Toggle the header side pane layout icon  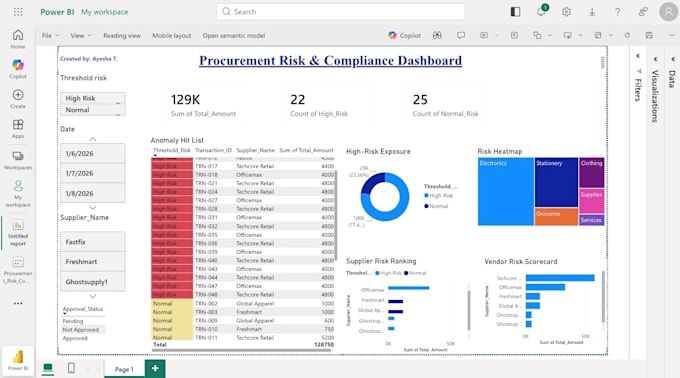click(515, 12)
